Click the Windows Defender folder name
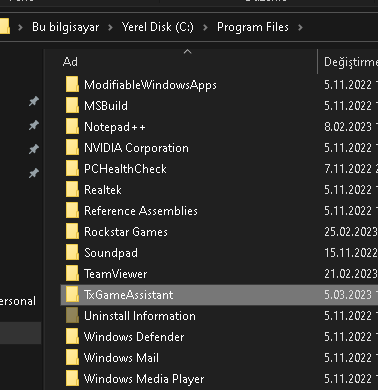The height and width of the screenshot is (390, 378). (134, 337)
